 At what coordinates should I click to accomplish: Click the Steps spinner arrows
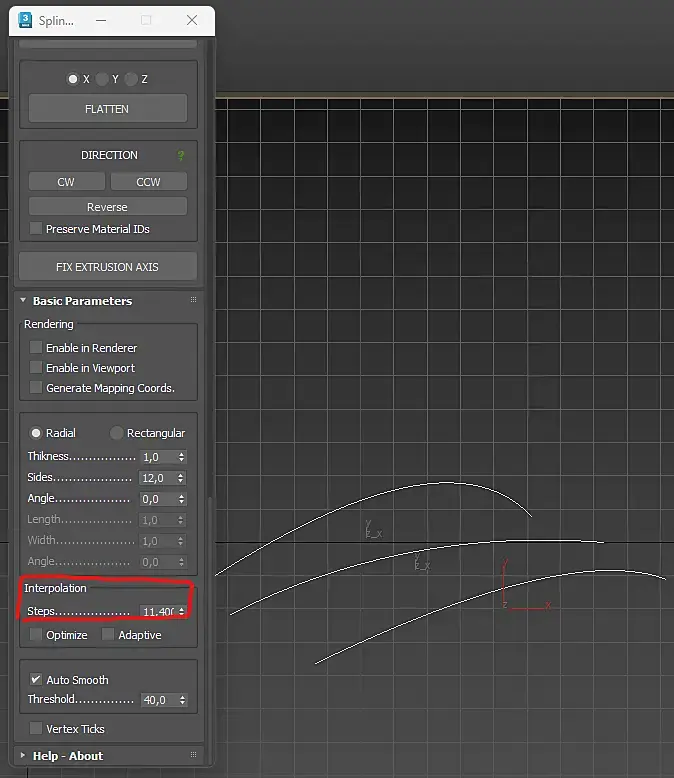[182, 611]
